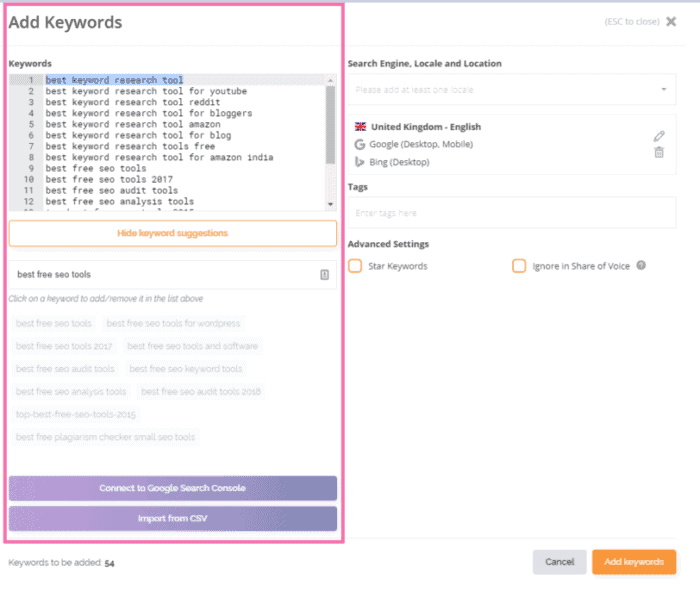Close the Add Keywords dialog with X
The width and height of the screenshot is (700, 591).
671,21
